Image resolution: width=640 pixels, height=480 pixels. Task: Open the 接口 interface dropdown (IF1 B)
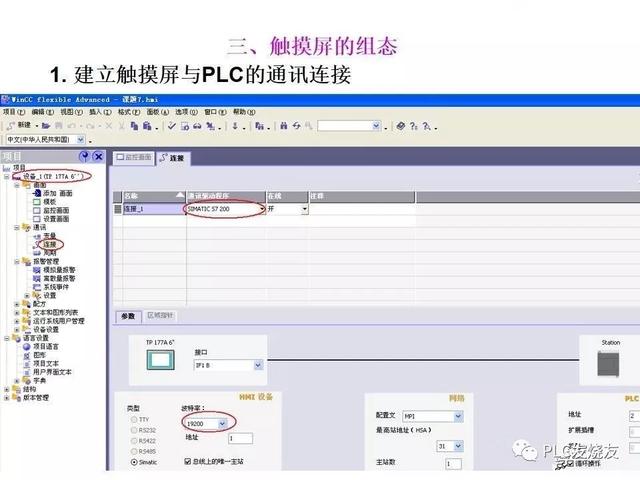[258, 366]
